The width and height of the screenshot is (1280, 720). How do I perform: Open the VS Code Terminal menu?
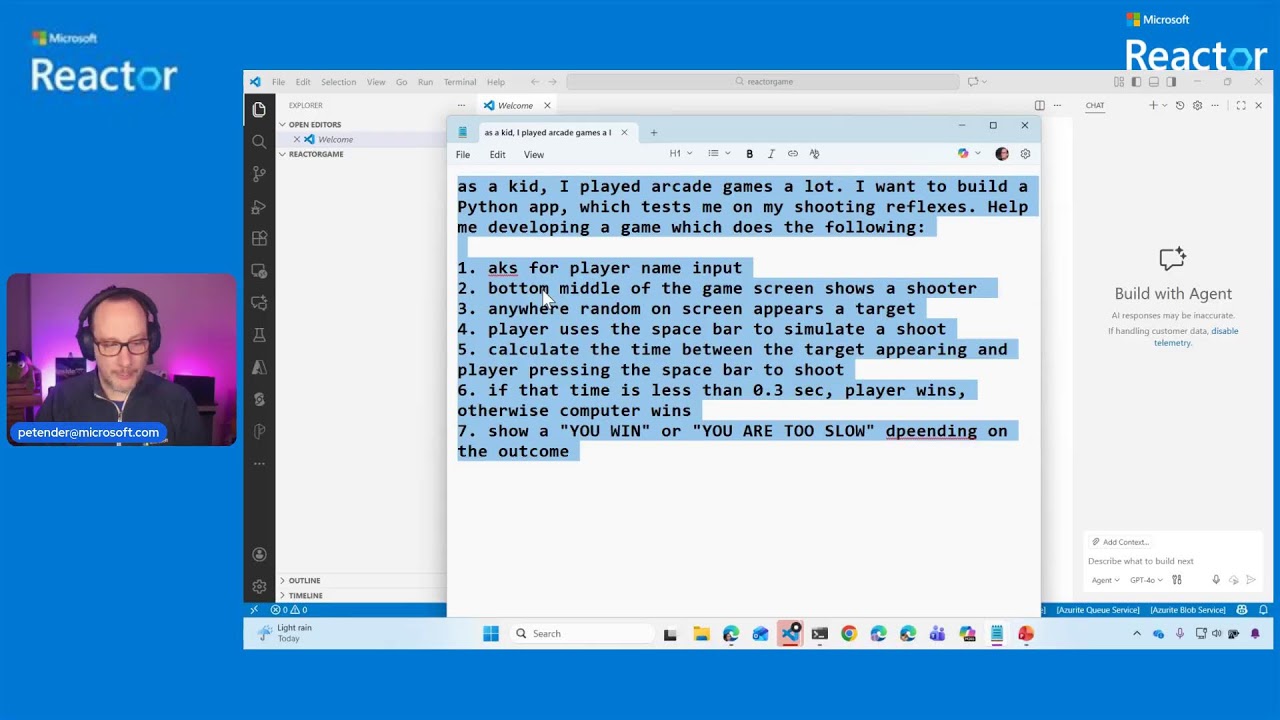pyautogui.click(x=459, y=82)
